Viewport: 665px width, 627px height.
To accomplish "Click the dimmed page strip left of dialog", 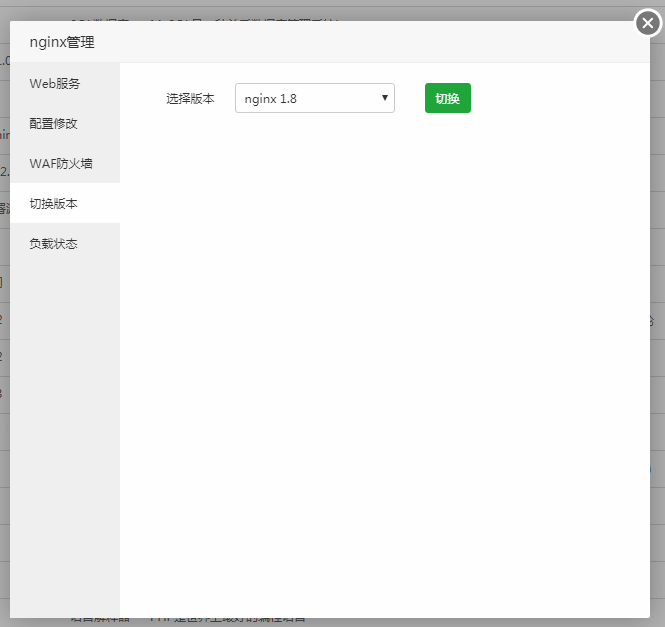I will [x=4, y=400].
